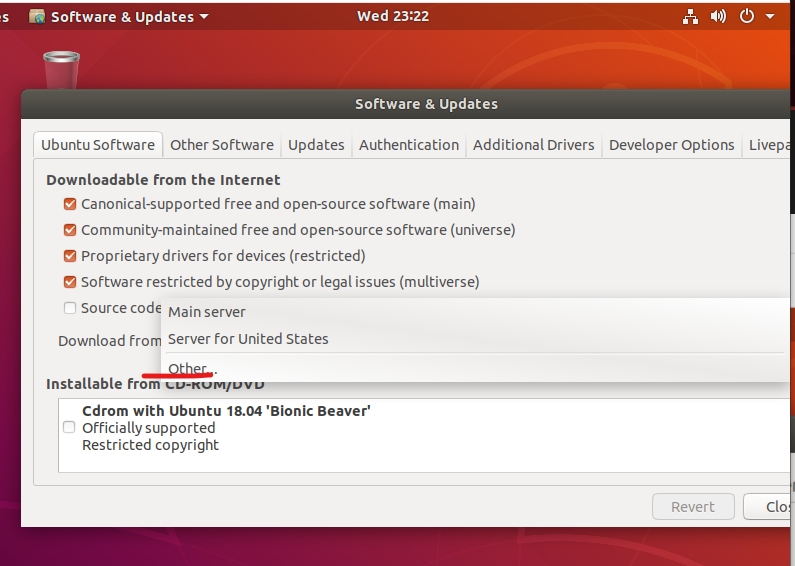
Task: Expand system menu dropdown arrow
Action: [x=770, y=16]
